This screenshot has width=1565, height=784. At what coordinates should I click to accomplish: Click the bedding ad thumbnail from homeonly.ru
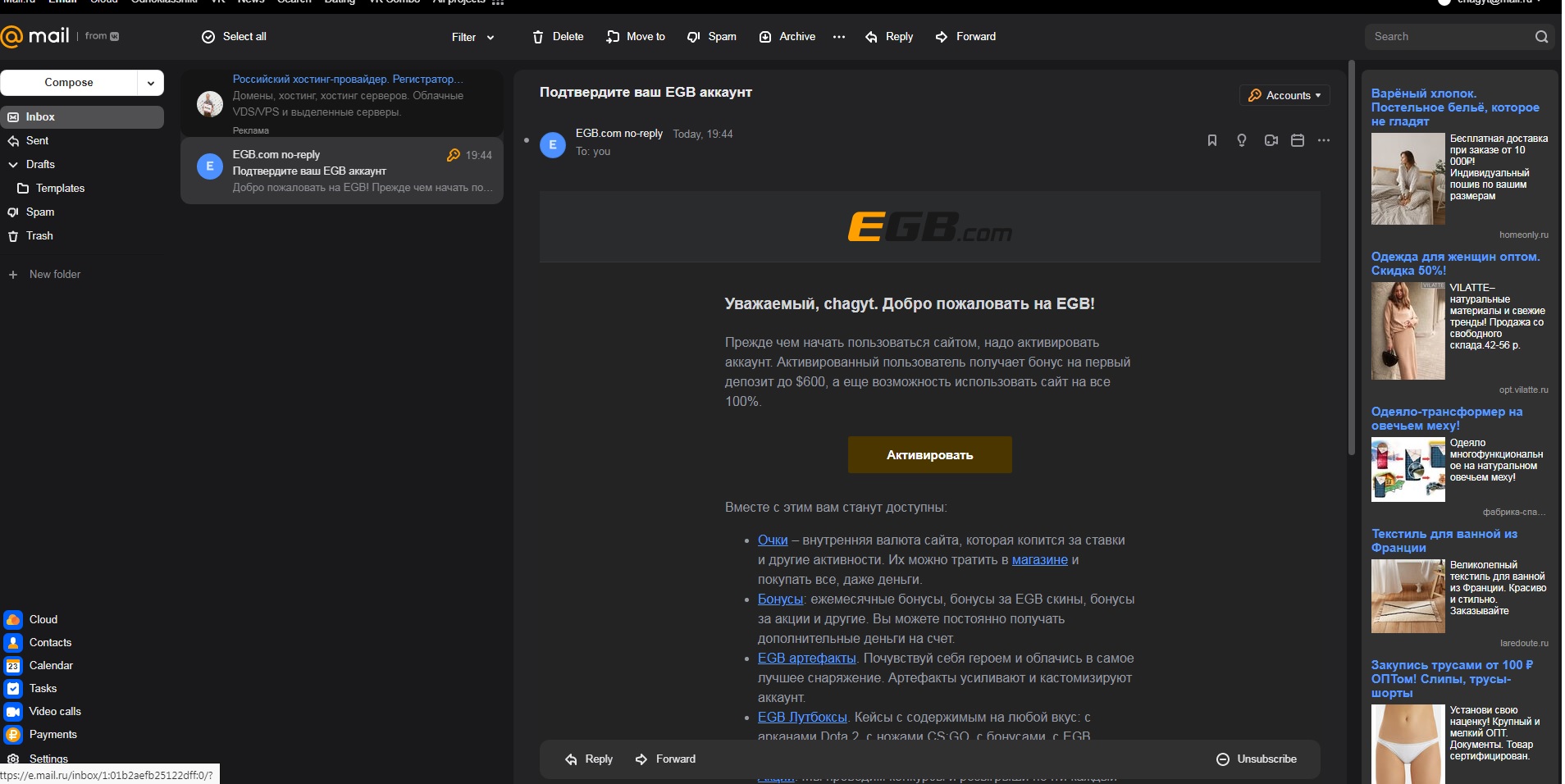point(1408,179)
